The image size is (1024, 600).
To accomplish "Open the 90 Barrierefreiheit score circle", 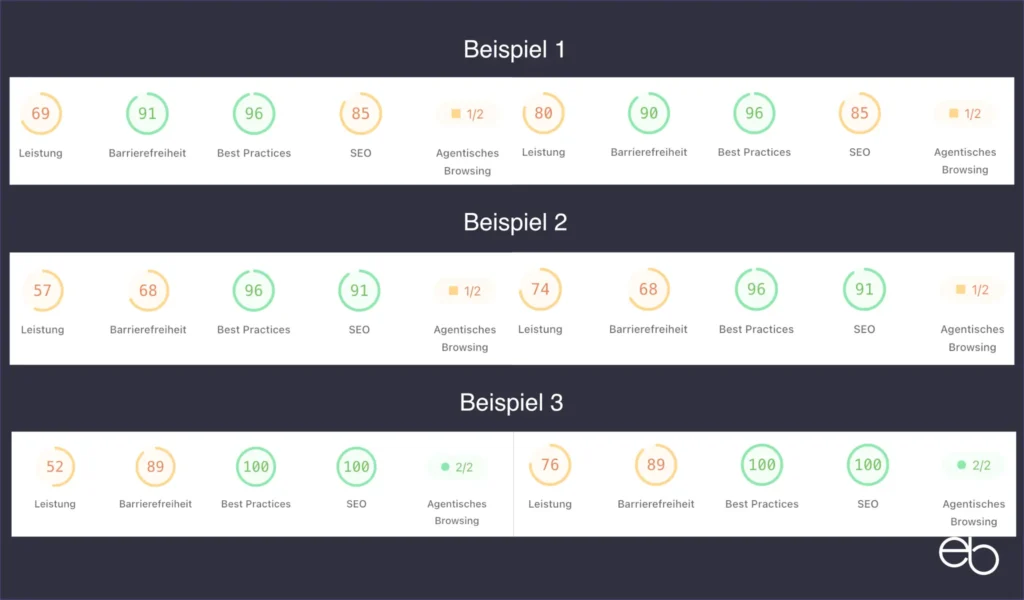I will point(648,113).
